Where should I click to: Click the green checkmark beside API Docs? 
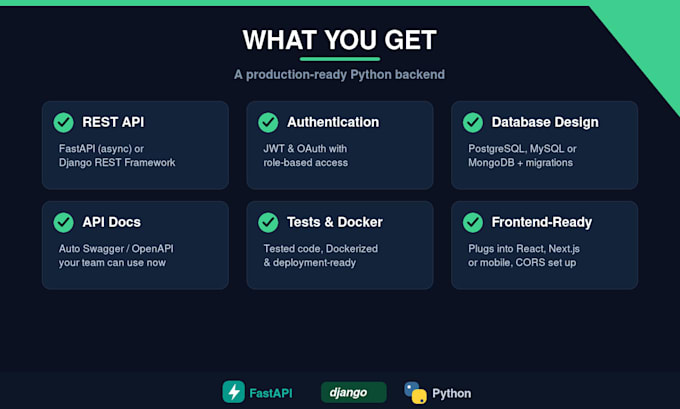pos(63,222)
